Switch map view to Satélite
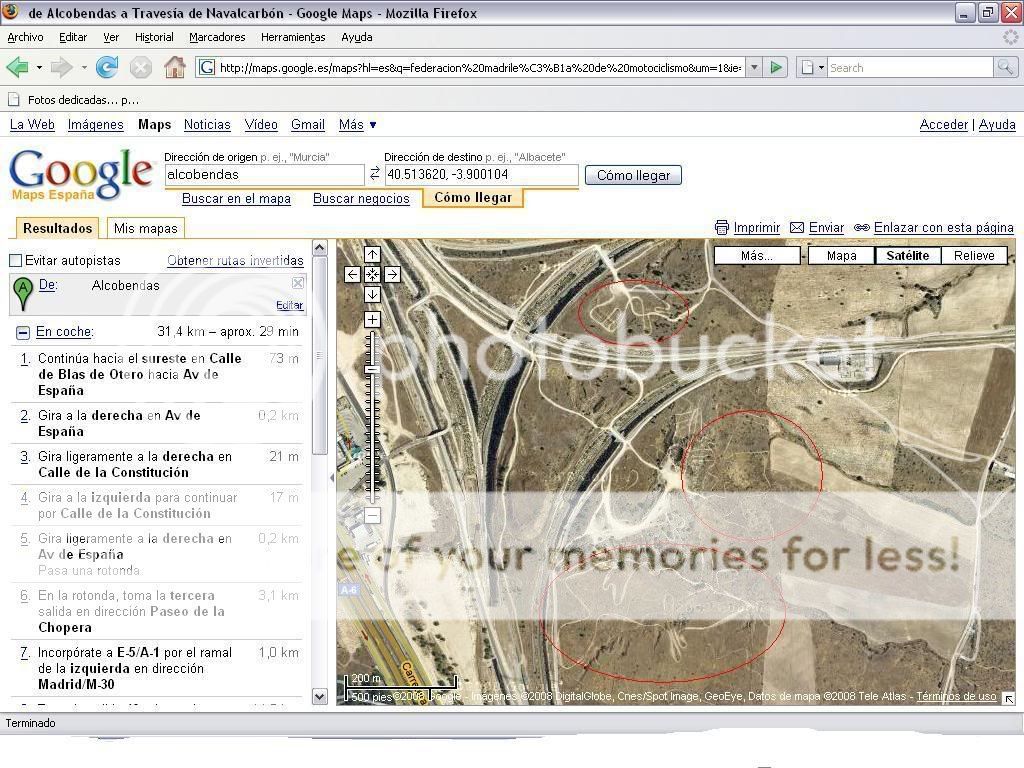The width and height of the screenshot is (1024, 768). click(x=907, y=256)
